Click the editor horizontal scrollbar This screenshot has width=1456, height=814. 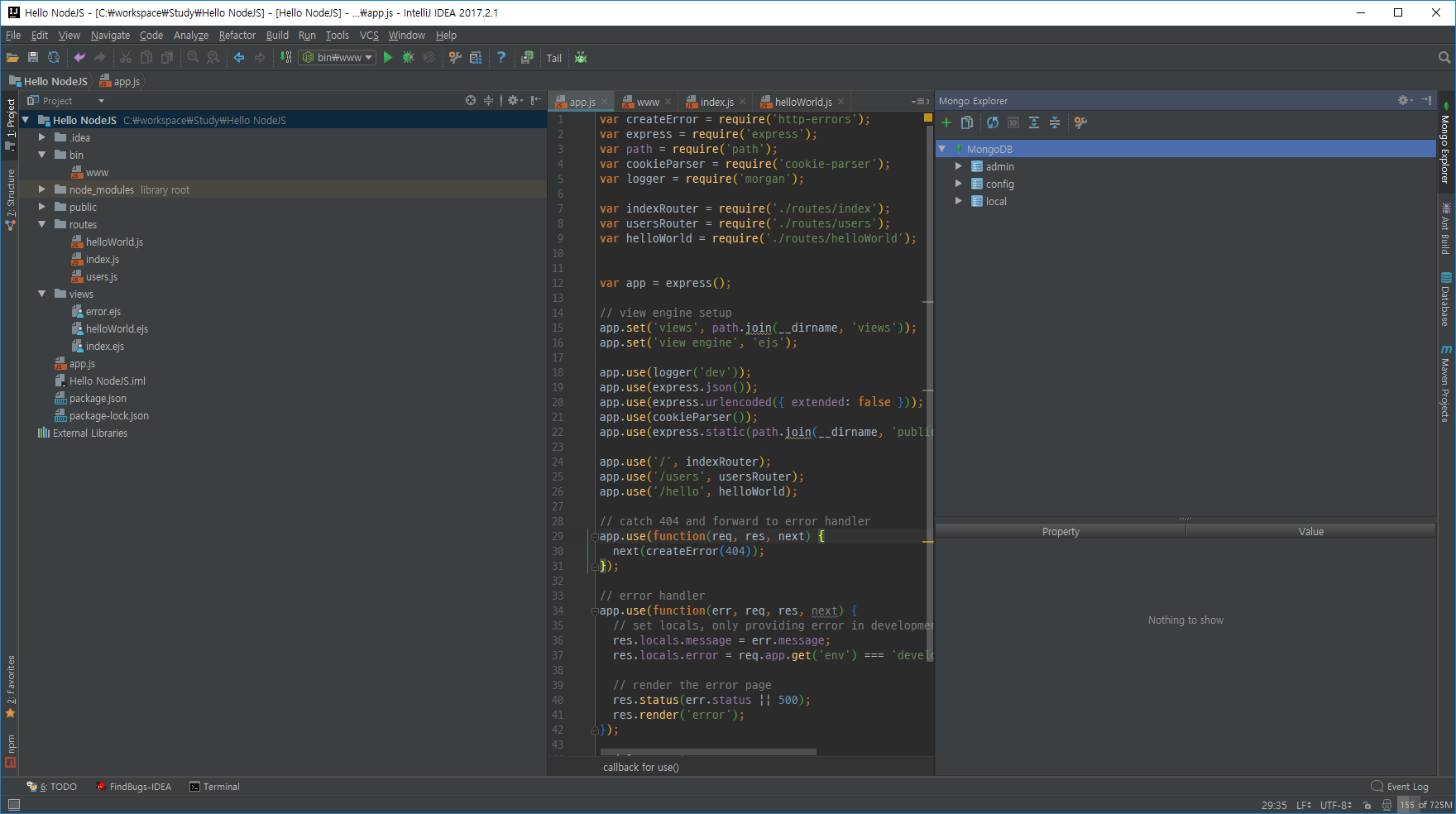point(708,752)
